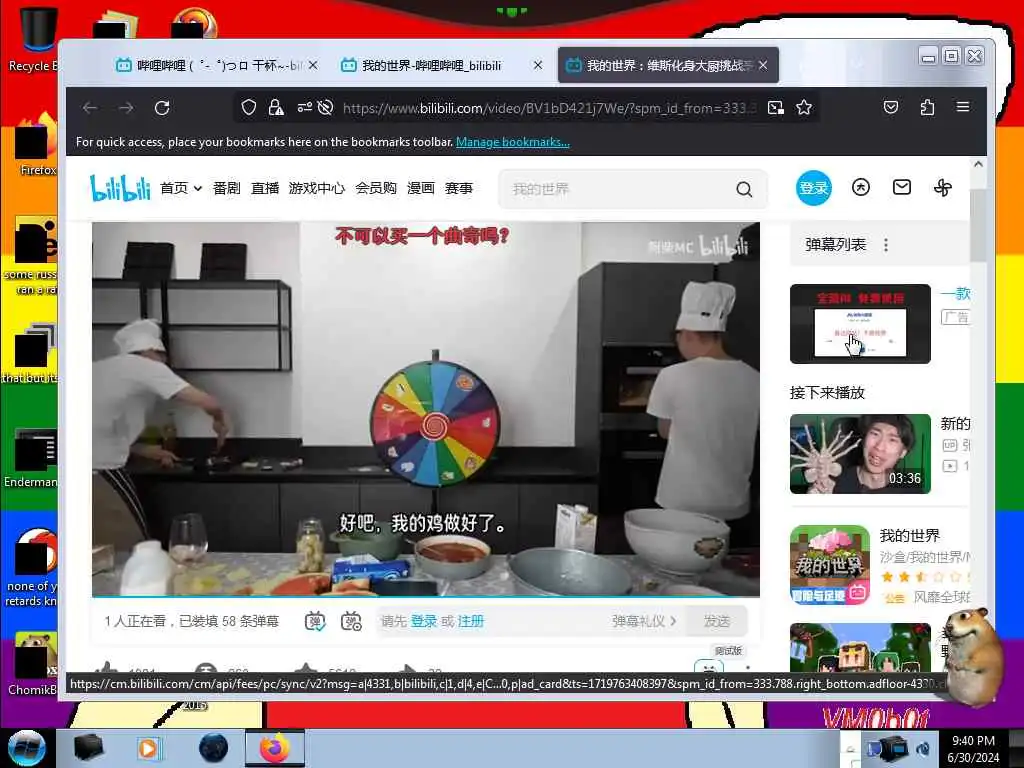1024x768 pixels.
Task: Reload the page with the refresh icon
Action: click(x=162, y=108)
